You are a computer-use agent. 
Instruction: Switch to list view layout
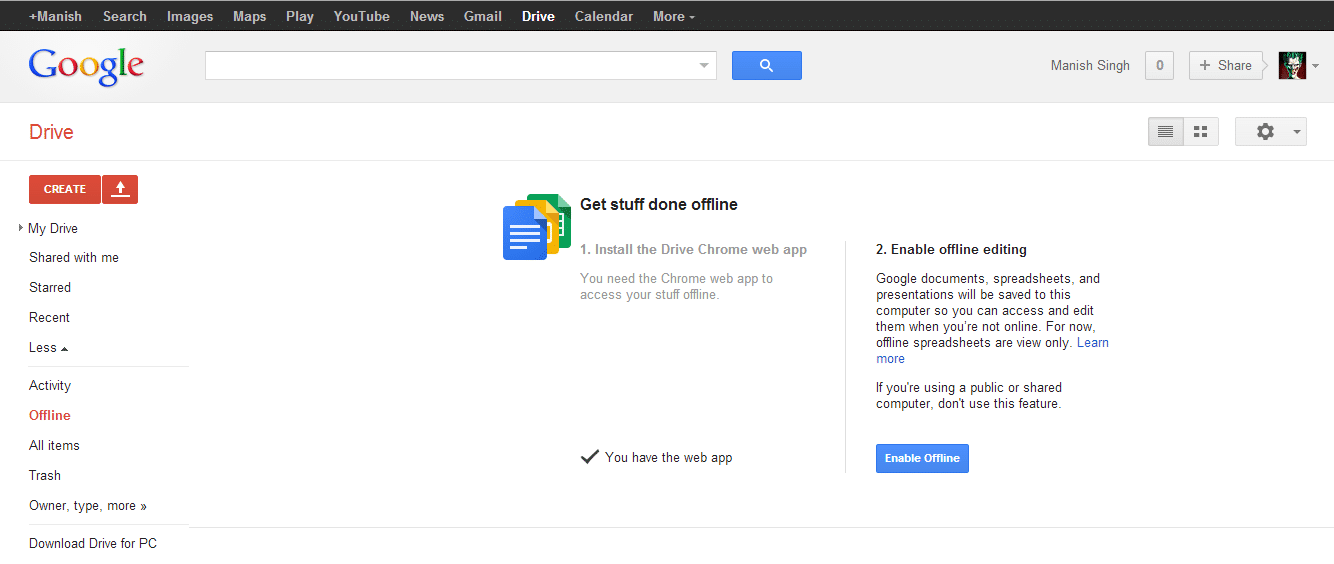click(x=1165, y=132)
